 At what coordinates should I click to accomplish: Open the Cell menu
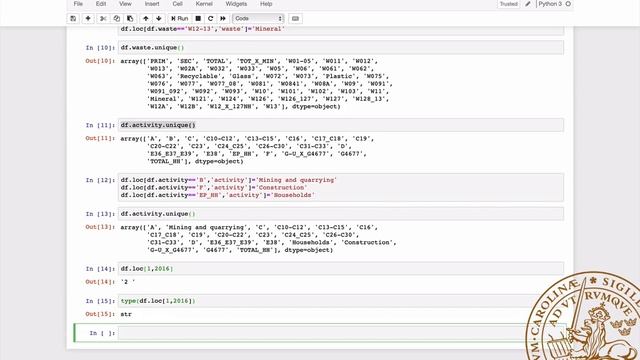[178, 4]
